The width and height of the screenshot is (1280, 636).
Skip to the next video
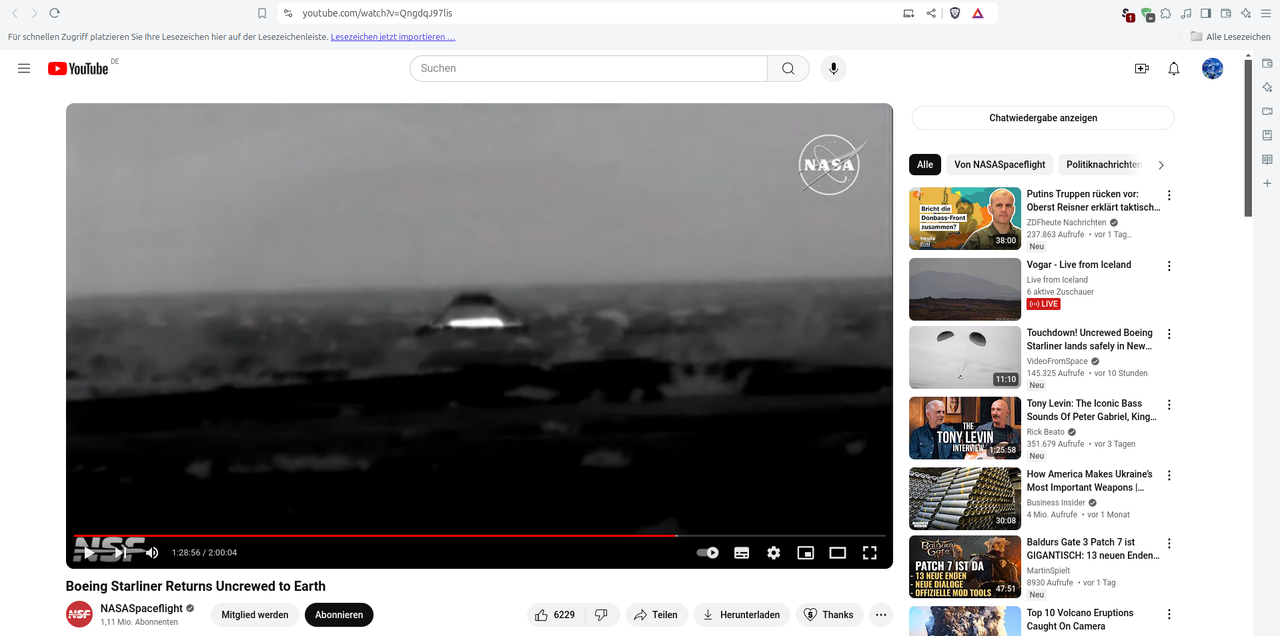121,552
